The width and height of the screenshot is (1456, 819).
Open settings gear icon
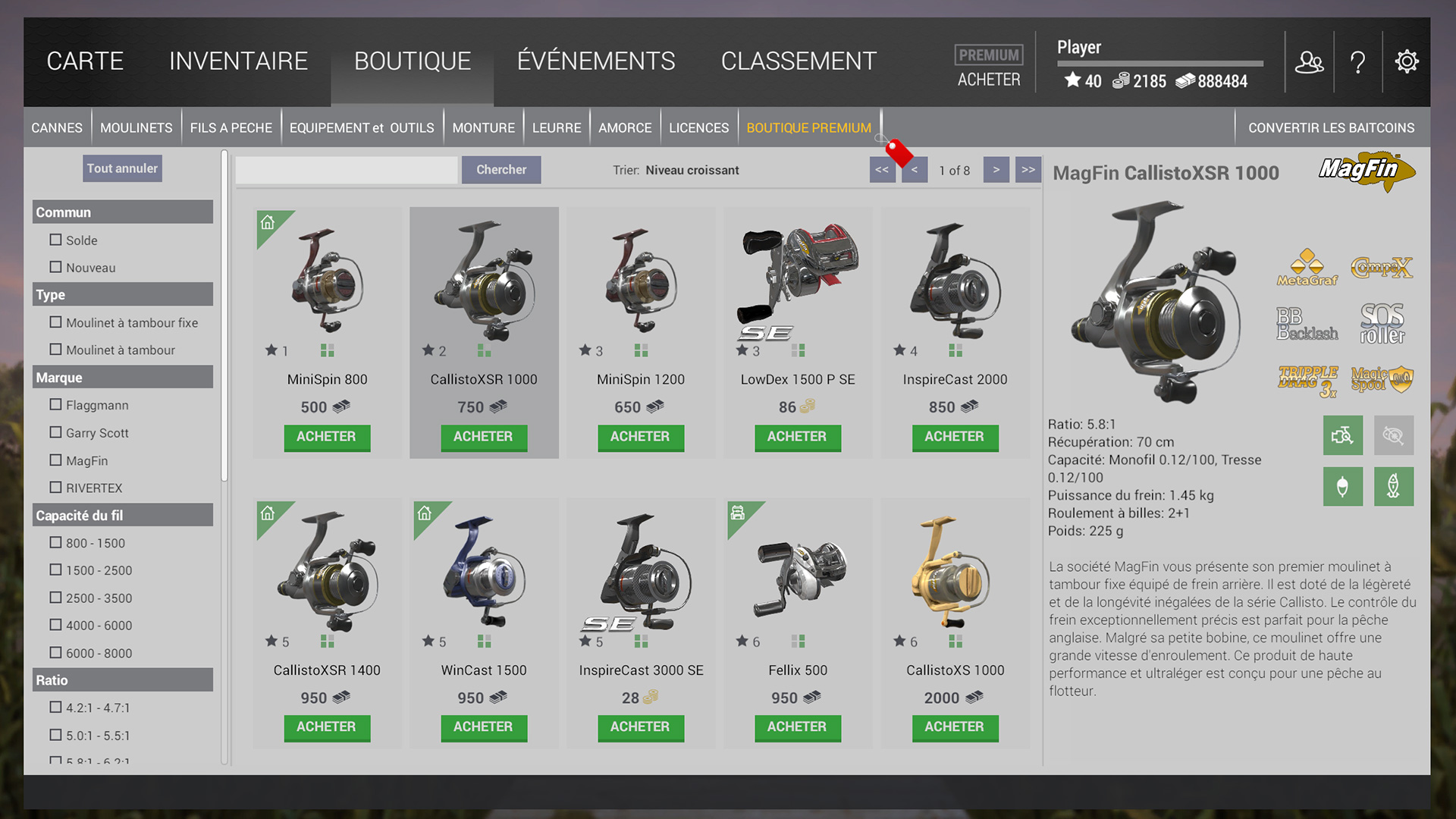[1407, 61]
